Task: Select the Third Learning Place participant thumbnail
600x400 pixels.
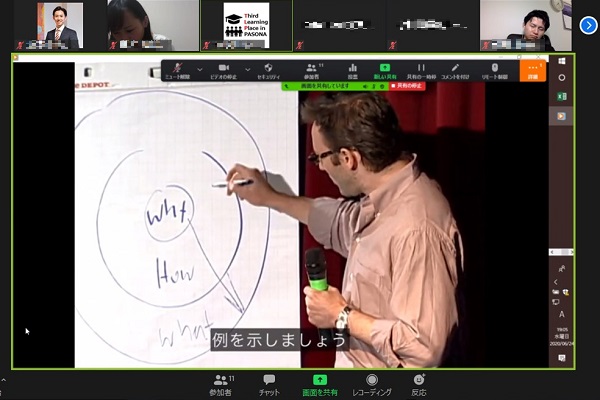Action: (246, 25)
